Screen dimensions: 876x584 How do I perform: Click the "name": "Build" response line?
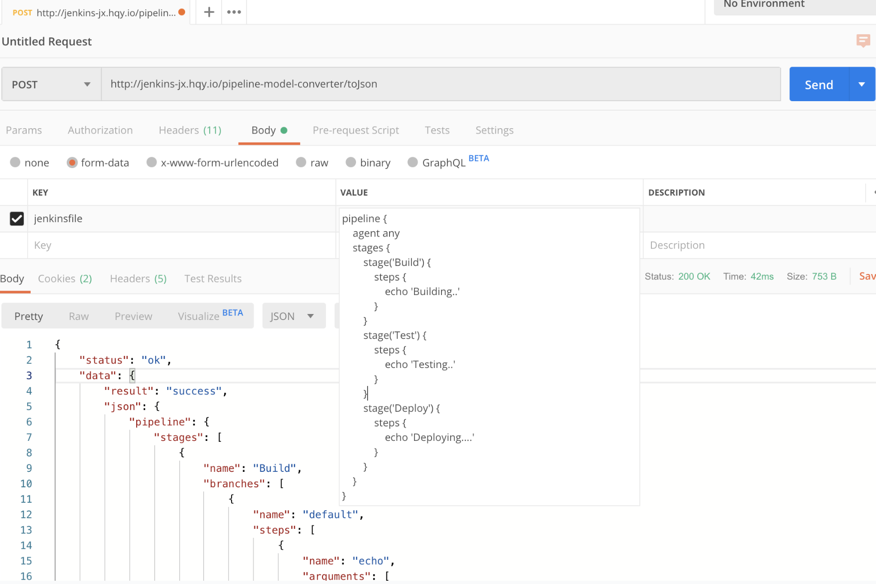[x=253, y=468]
